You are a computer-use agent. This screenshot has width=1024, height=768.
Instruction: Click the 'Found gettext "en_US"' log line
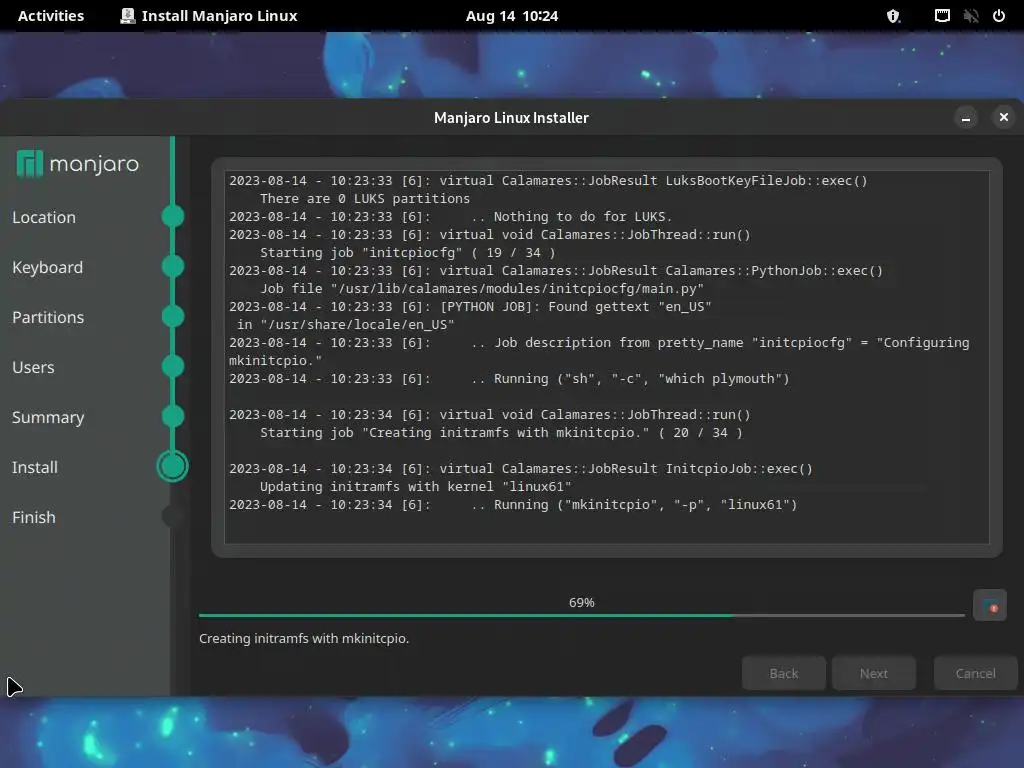(x=470, y=307)
